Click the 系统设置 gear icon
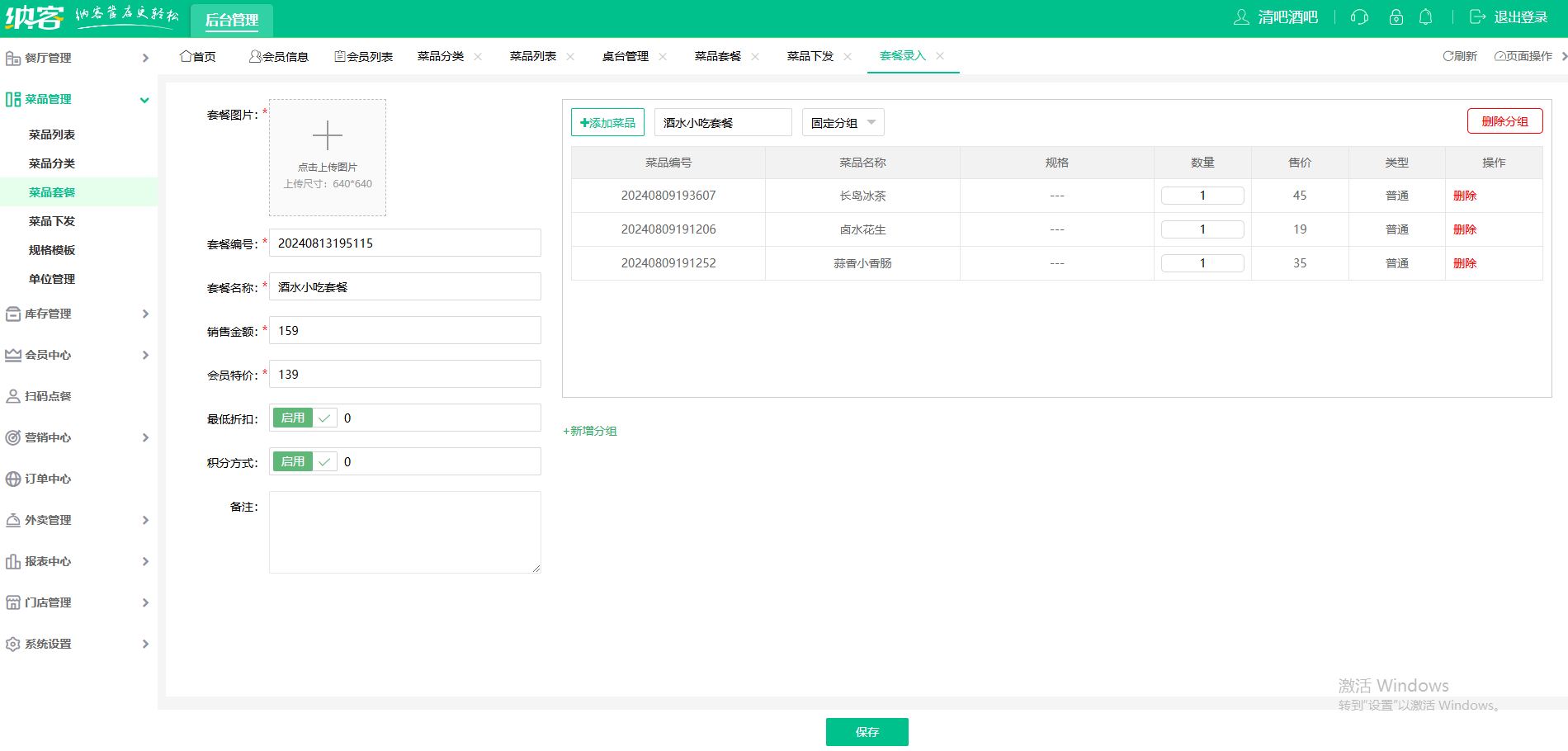 click(x=12, y=644)
